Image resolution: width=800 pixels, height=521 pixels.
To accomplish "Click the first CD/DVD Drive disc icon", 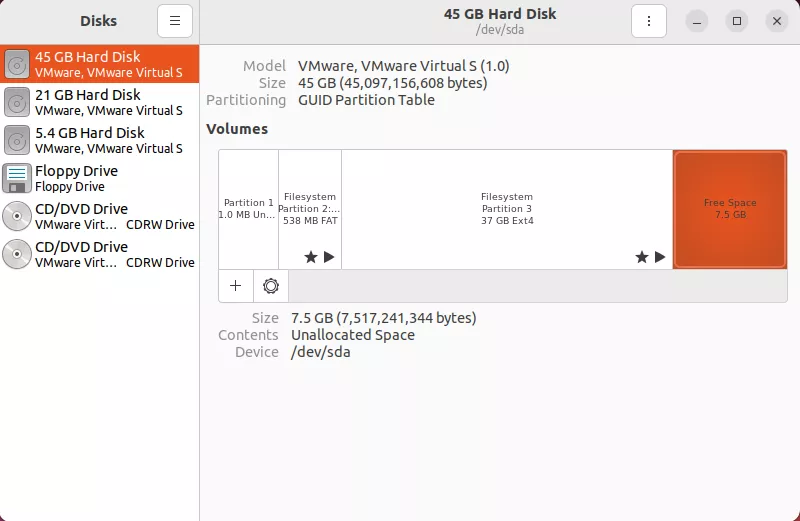I will (x=17, y=216).
